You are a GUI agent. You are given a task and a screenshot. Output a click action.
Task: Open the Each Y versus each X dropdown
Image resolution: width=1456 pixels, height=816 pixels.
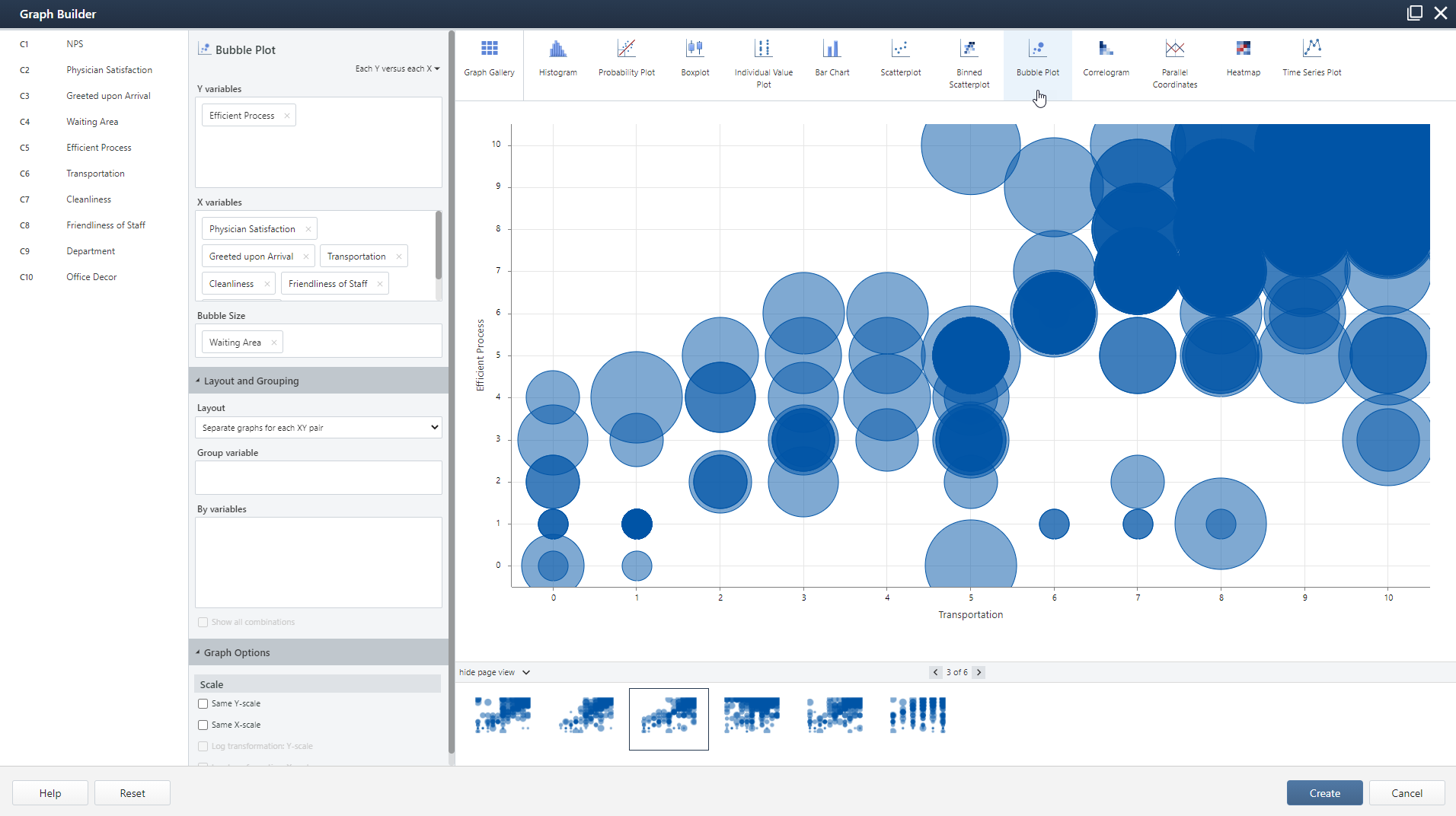click(398, 69)
